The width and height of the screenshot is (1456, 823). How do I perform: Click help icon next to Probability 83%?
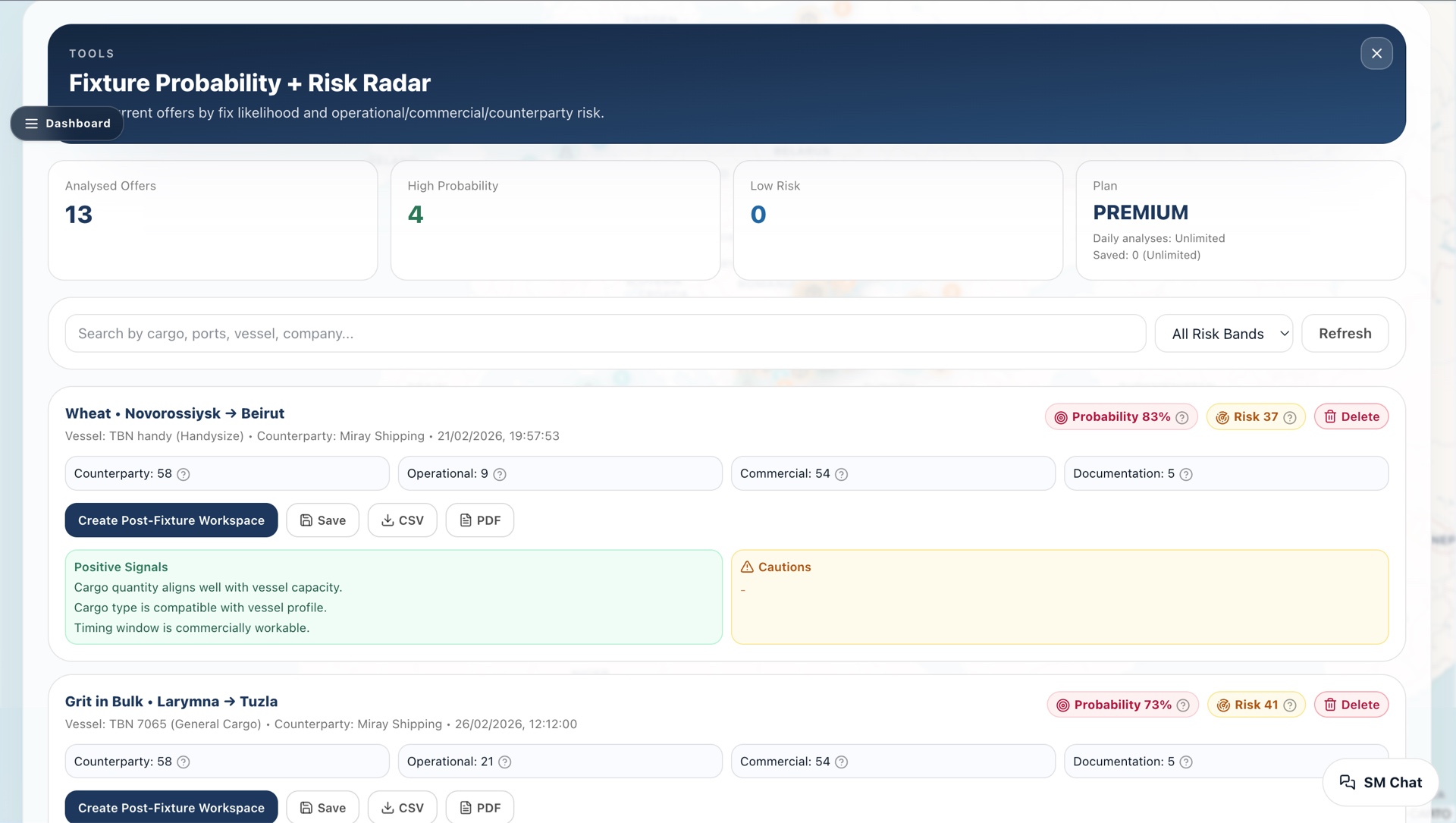tap(1181, 417)
